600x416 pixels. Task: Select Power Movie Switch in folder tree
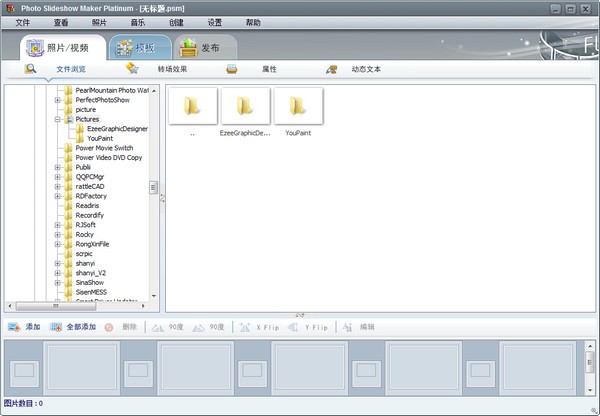click(103, 148)
